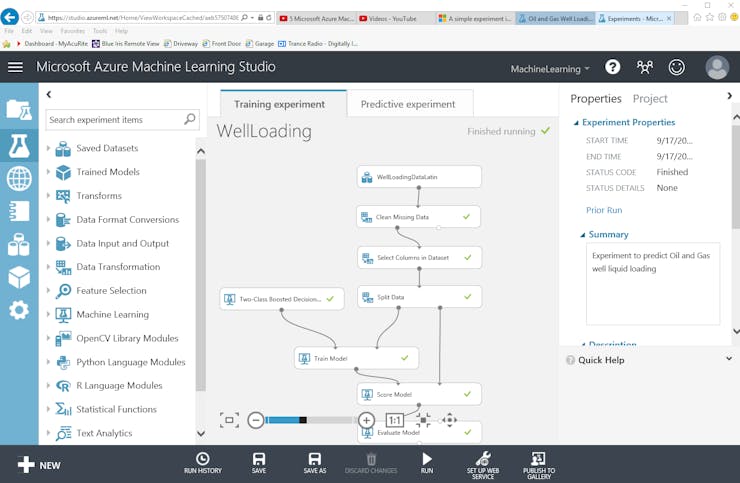Open Web Services globe icon
This screenshot has width=740, height=483.
19,178
